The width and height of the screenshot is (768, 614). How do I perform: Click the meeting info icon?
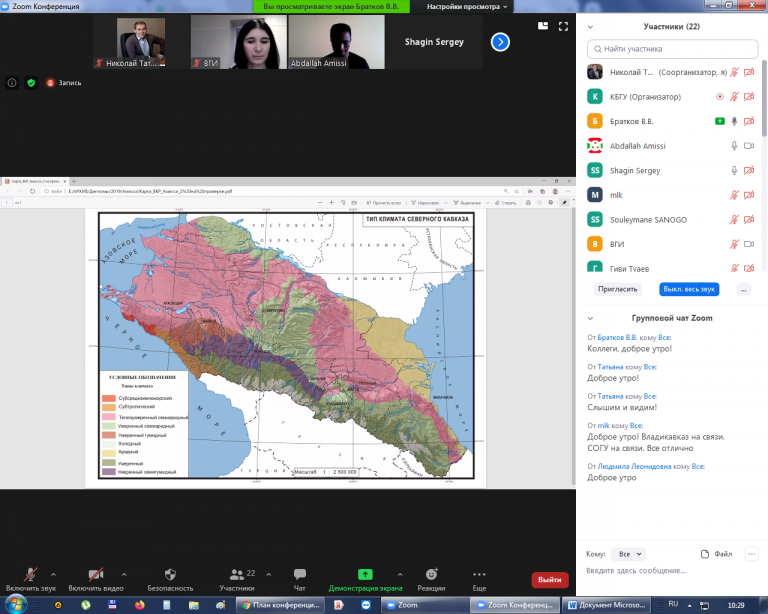[12, 83]
